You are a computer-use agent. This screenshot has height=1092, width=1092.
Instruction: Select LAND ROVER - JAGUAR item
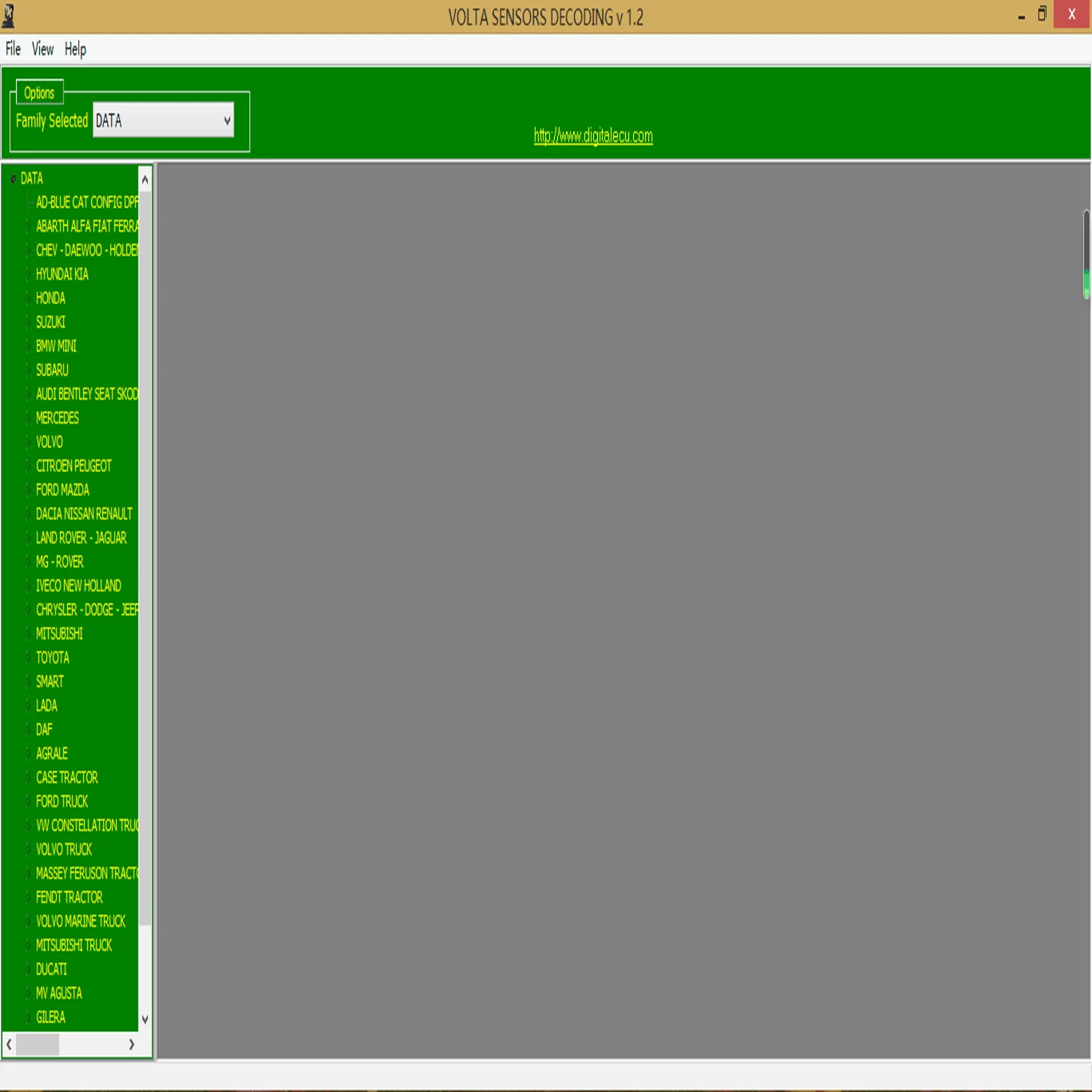(x=81, y=538)
